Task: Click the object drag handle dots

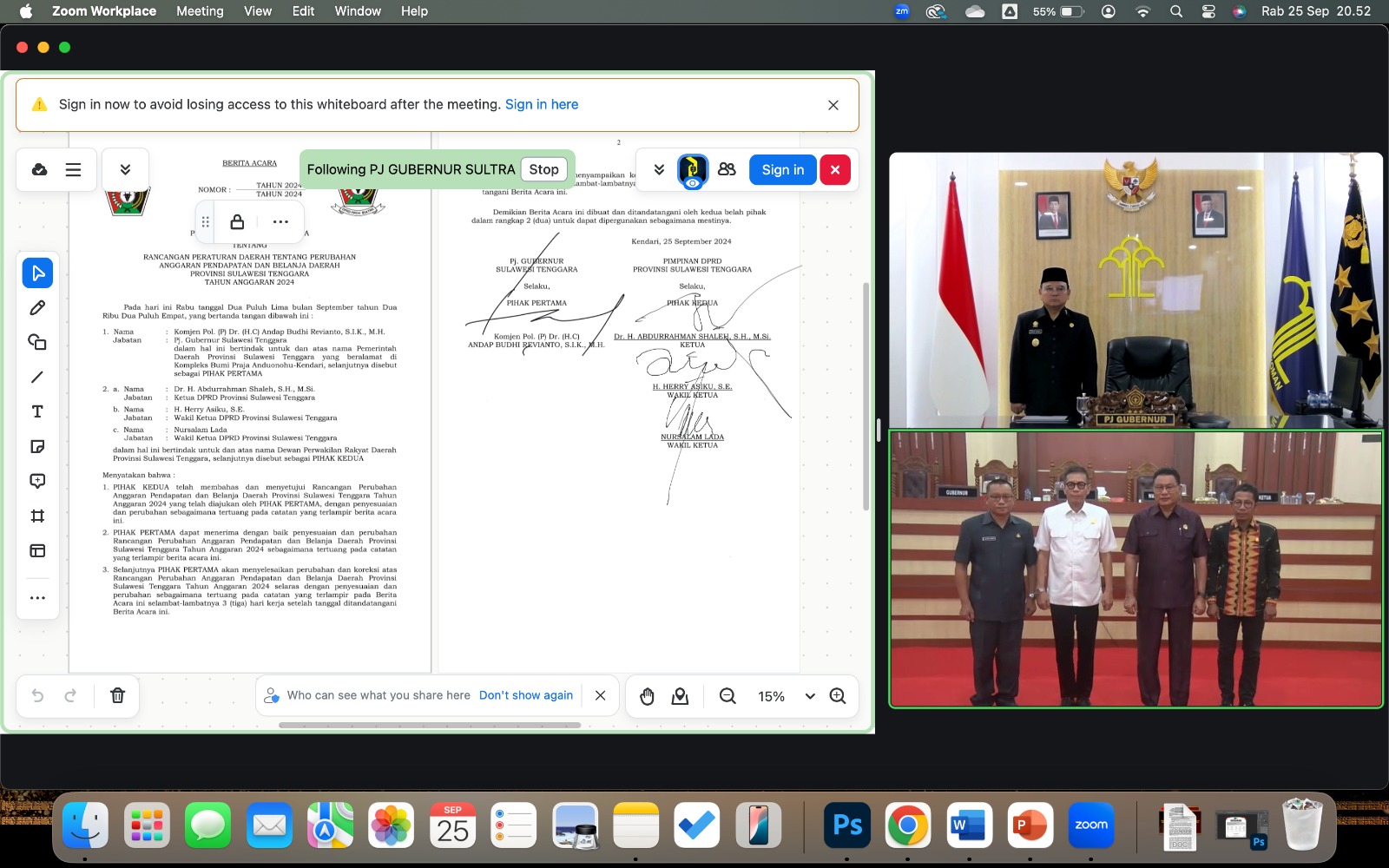Action: (206, 222)
